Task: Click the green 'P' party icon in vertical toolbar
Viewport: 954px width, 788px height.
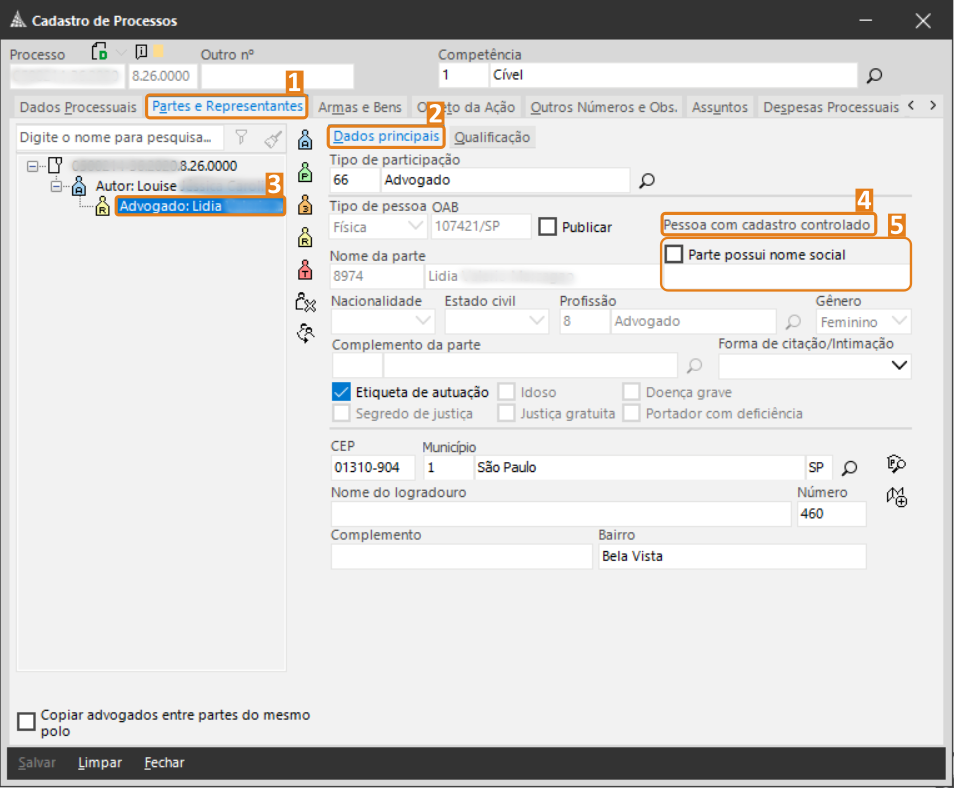Action: (x=306, y=172)
